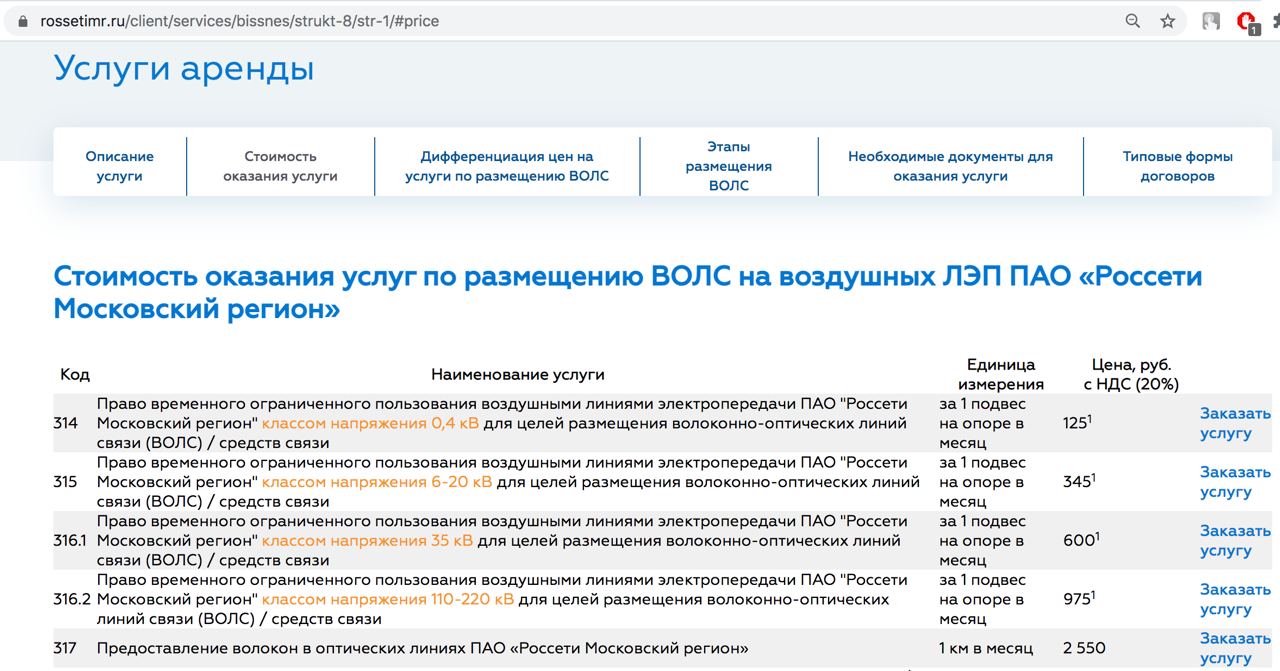1280x671 pixels.
Task: Bookmark this page with the star icon
Action: pyautogui.click(x=1167, y=21)
